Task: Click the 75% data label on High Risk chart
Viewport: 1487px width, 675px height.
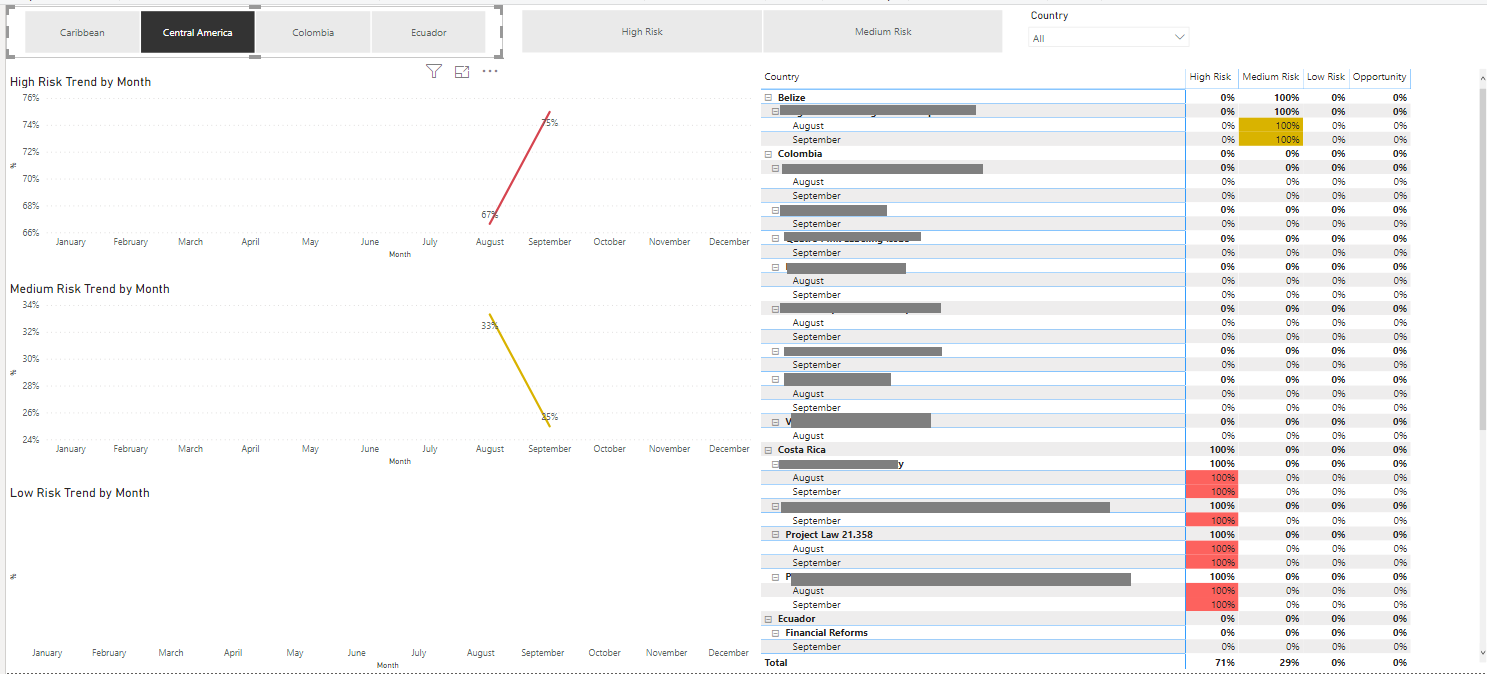Action: pyautogui.click(x=550, y=123)
